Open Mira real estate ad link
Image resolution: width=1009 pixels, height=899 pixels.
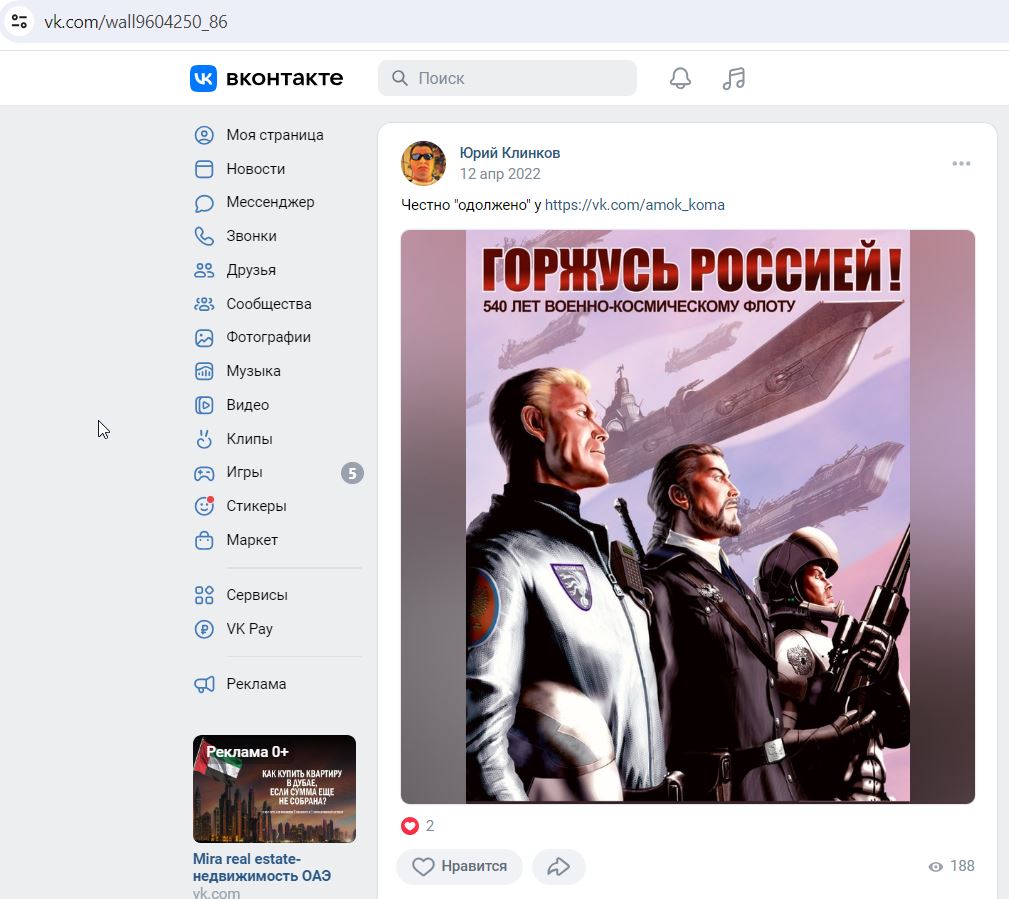(x=262, y=867)
